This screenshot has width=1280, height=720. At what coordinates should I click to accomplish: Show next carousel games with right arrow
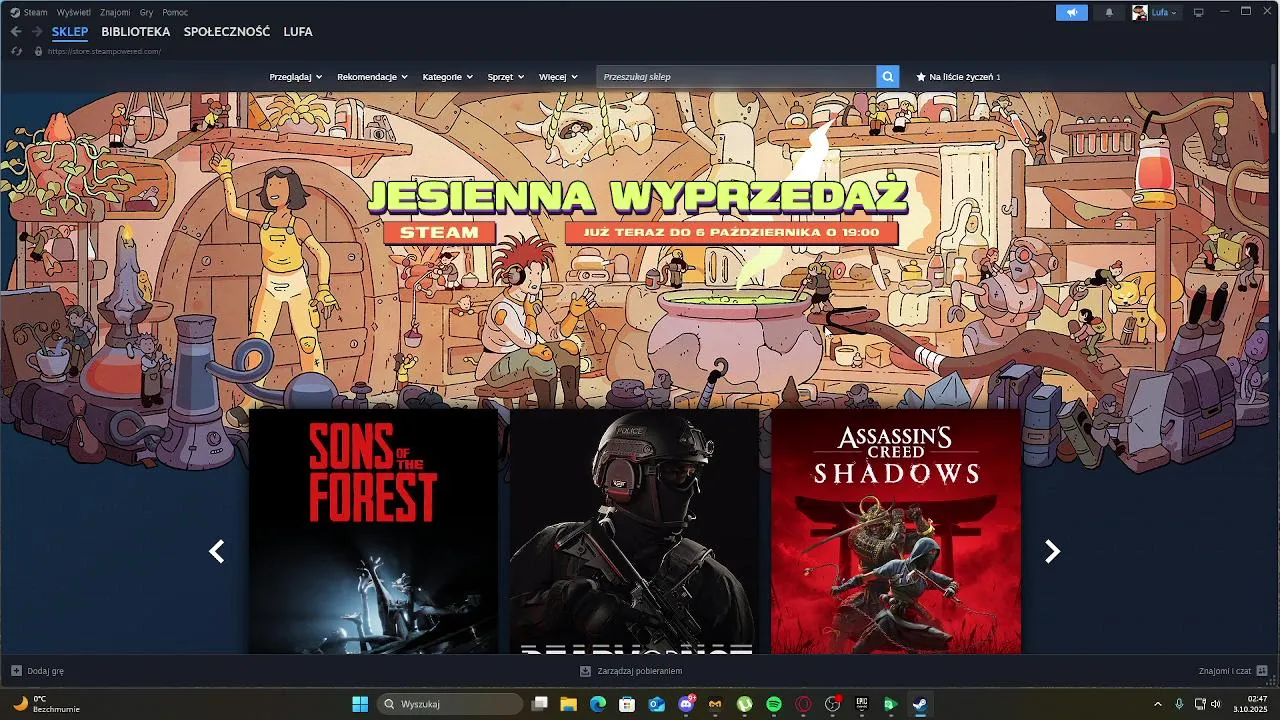[x=1052, y=551]
